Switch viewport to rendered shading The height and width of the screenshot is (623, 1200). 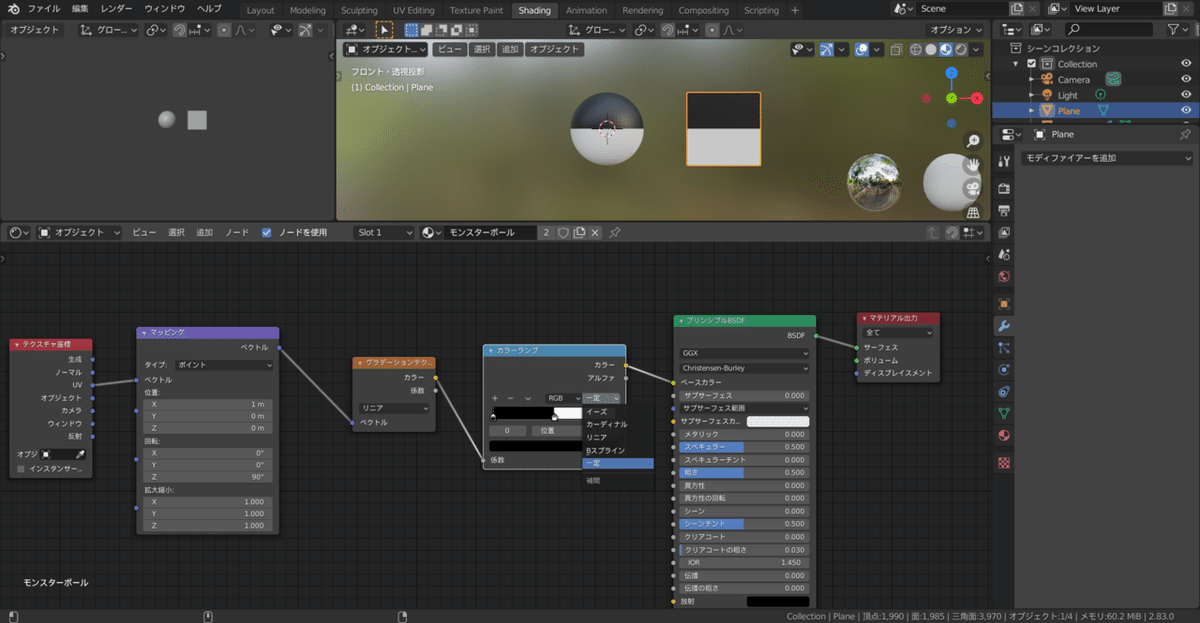click(960, 49)
